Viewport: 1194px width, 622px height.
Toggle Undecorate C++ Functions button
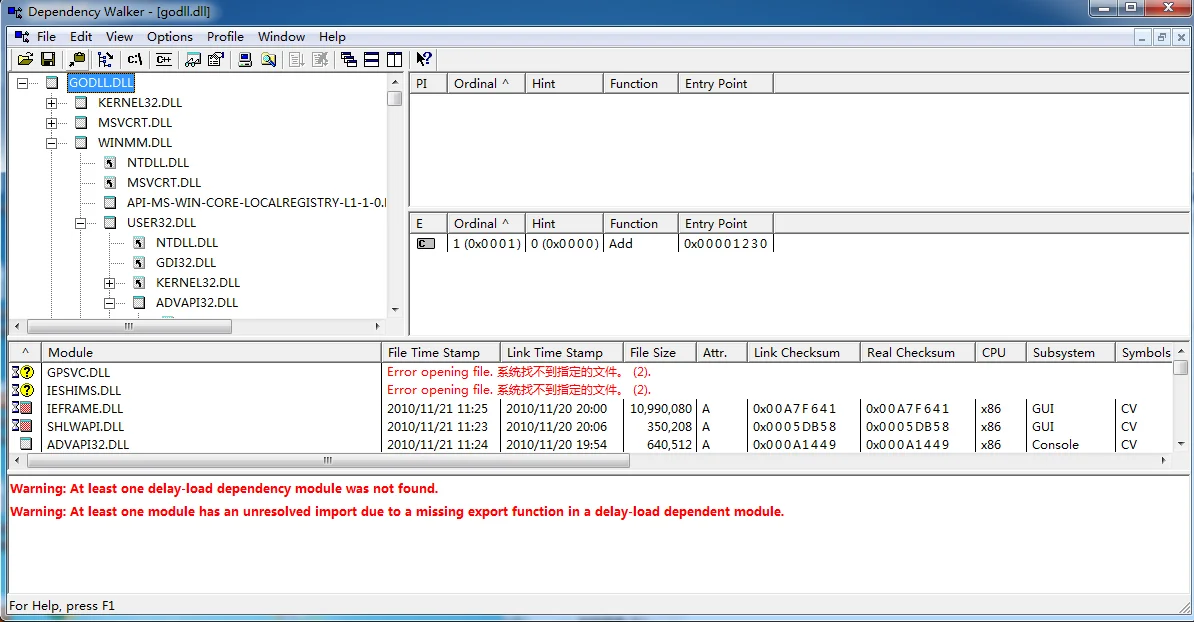164,59
